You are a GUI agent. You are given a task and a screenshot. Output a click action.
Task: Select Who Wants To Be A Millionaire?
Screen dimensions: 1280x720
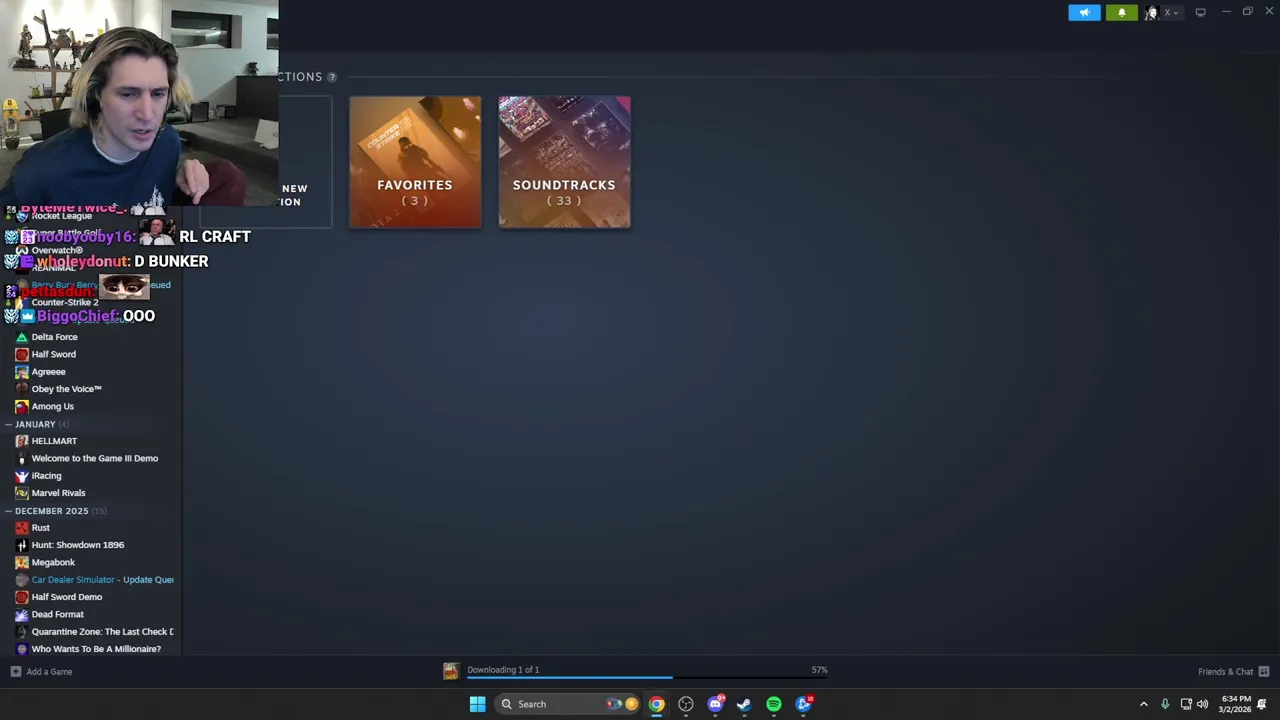[x=96, y=649]
